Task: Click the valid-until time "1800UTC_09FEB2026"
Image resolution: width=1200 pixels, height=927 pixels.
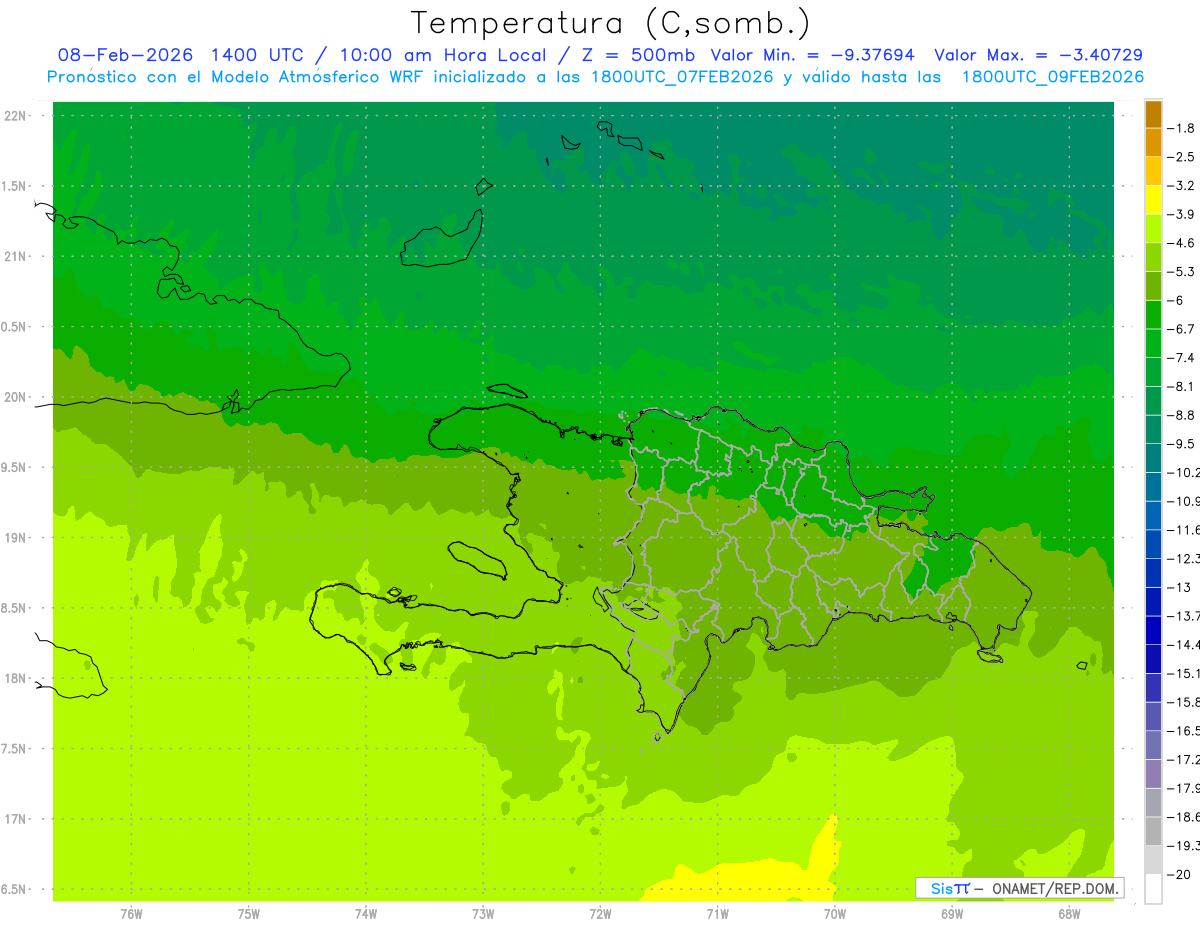Action: click(x=1051, y=77)
